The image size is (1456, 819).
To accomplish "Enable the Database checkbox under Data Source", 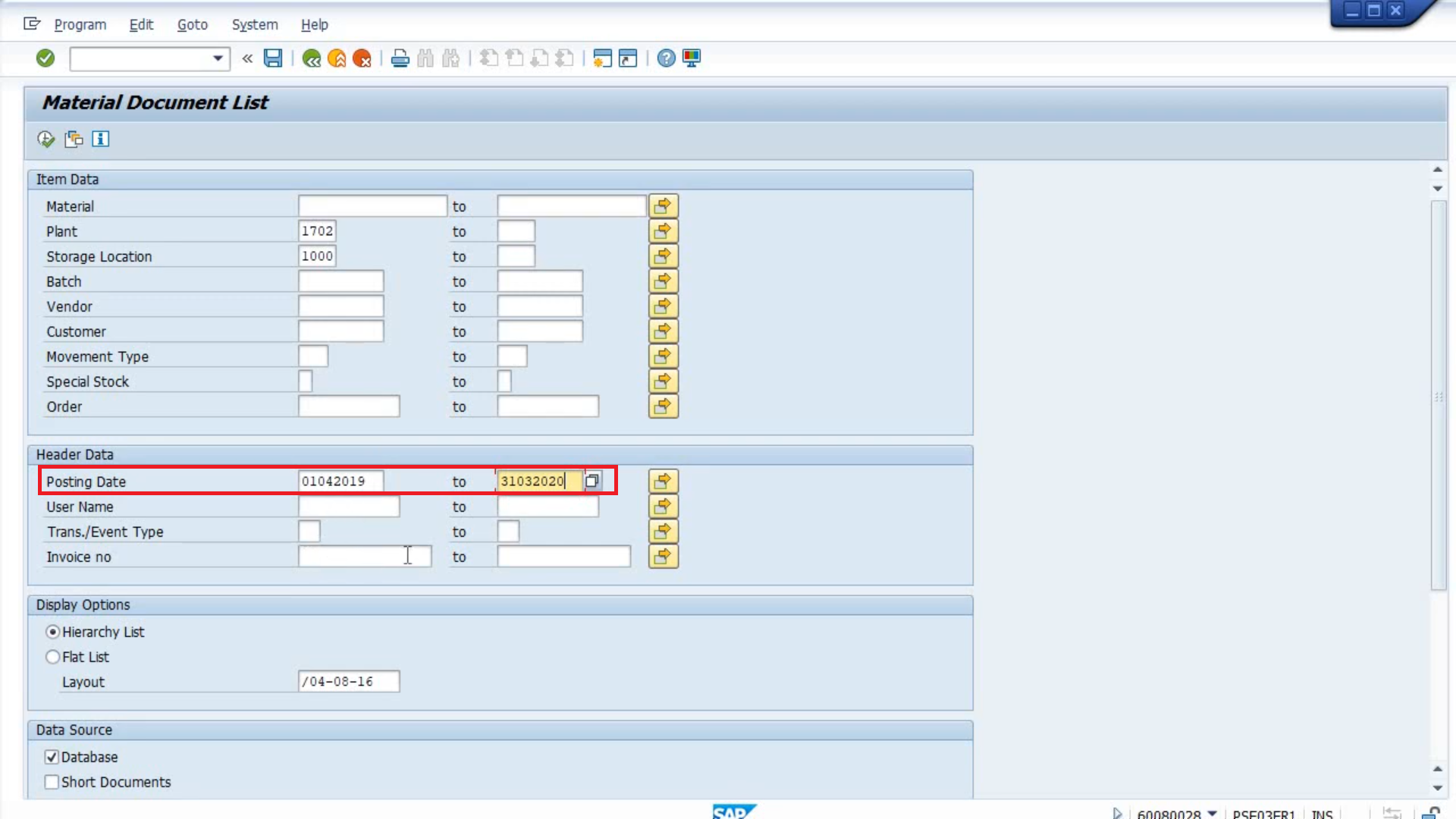I will [51, 757].
